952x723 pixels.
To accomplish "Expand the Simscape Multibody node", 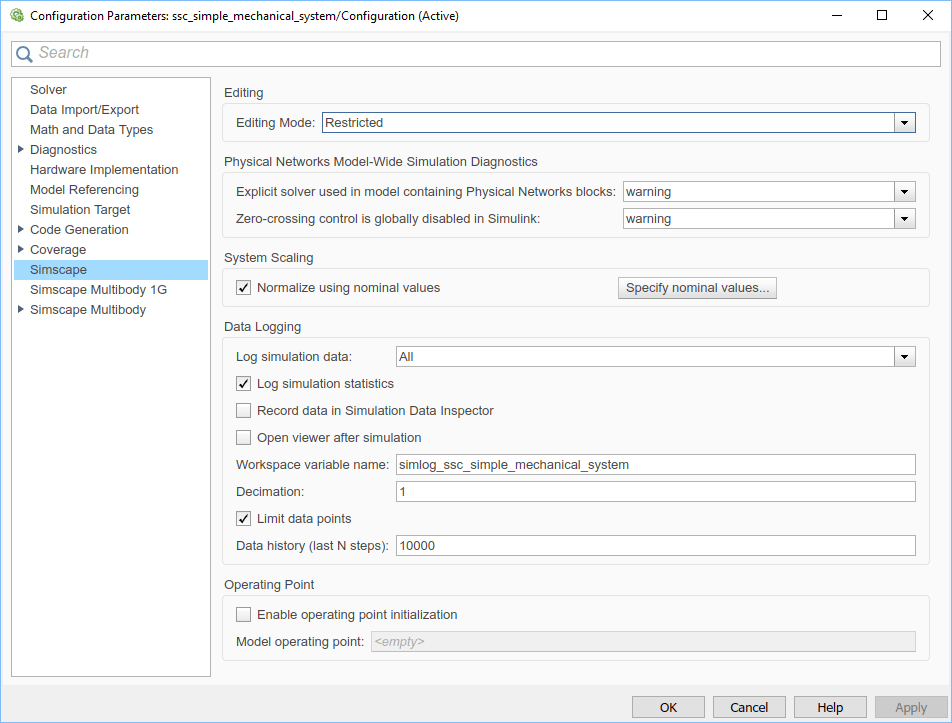I will pyautogui.click(x=21, y=310).
